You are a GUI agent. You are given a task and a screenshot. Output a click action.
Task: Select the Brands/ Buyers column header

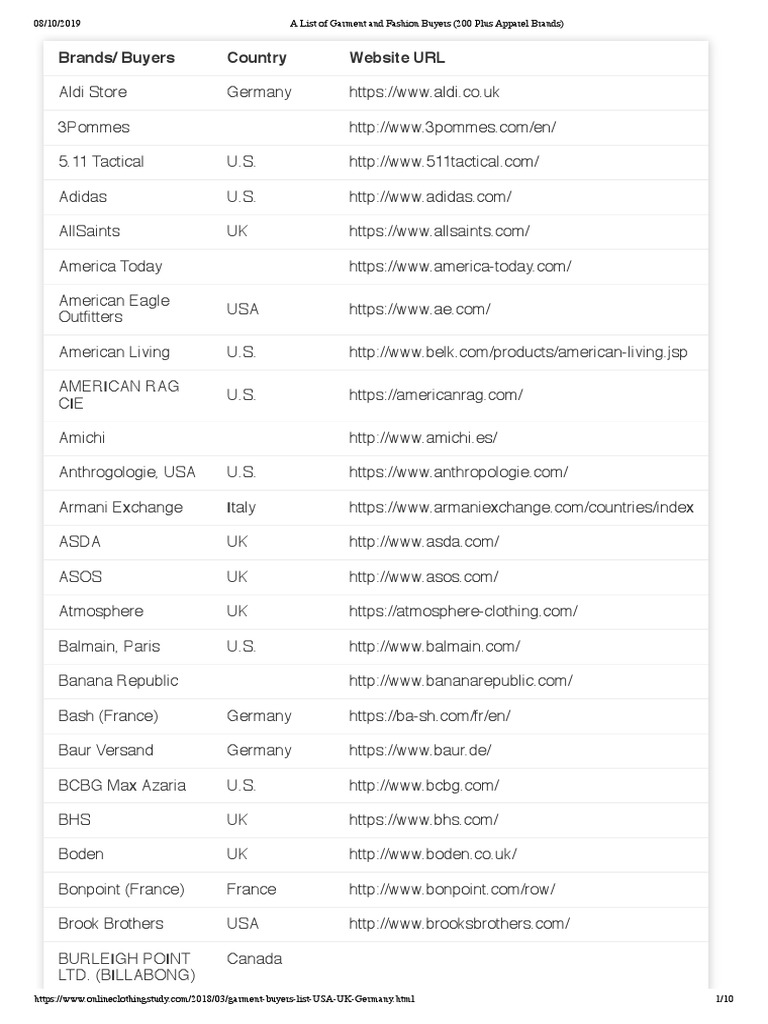tap(117, 58)
